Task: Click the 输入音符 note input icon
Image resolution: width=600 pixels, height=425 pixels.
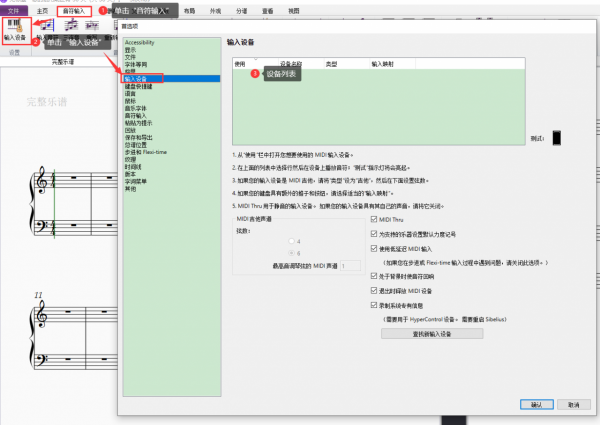Action: tap(47, 26)
